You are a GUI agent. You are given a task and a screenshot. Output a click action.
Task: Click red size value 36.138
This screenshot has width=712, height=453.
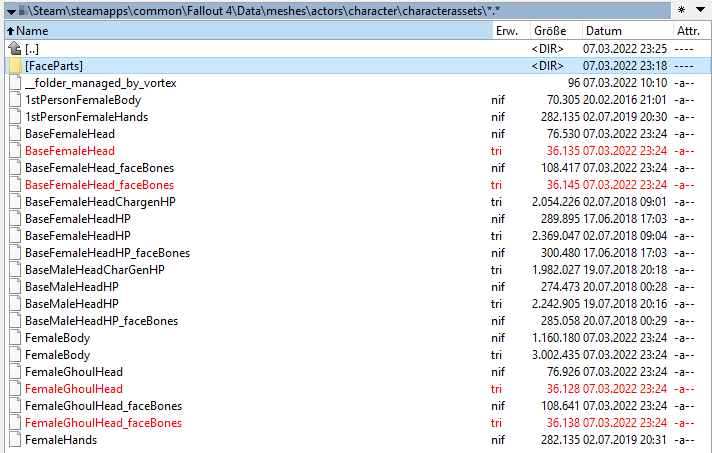coord(563,423)
